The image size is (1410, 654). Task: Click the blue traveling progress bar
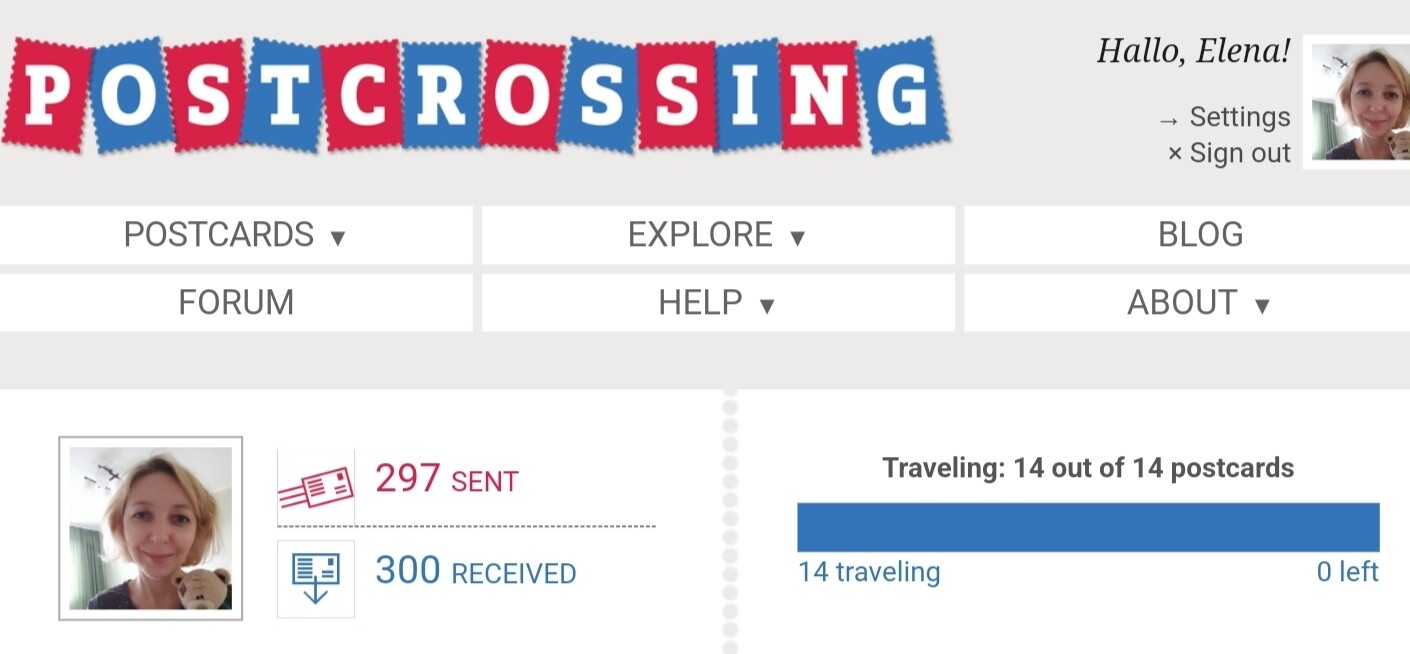pos(1088,527)
